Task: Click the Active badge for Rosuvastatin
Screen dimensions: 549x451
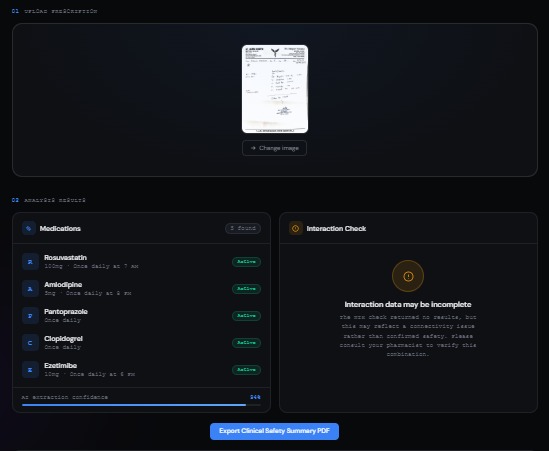Action: tap(246, 262)
